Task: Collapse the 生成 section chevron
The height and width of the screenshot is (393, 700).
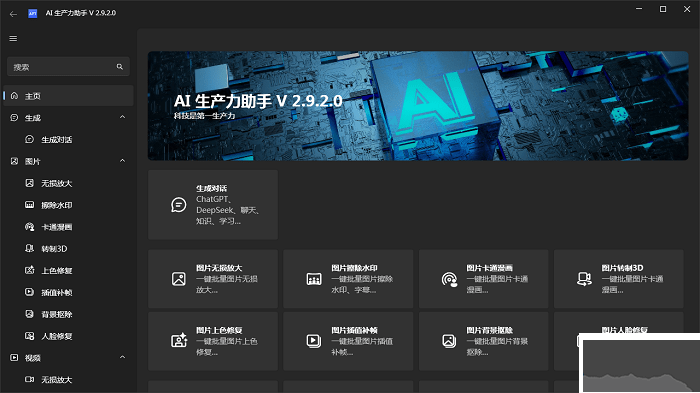Action: pos(122,117)
